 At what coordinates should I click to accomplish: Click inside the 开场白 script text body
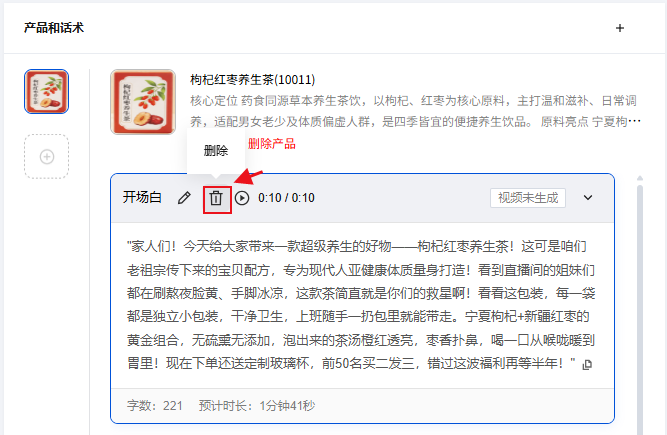click(x=361, y=305)
